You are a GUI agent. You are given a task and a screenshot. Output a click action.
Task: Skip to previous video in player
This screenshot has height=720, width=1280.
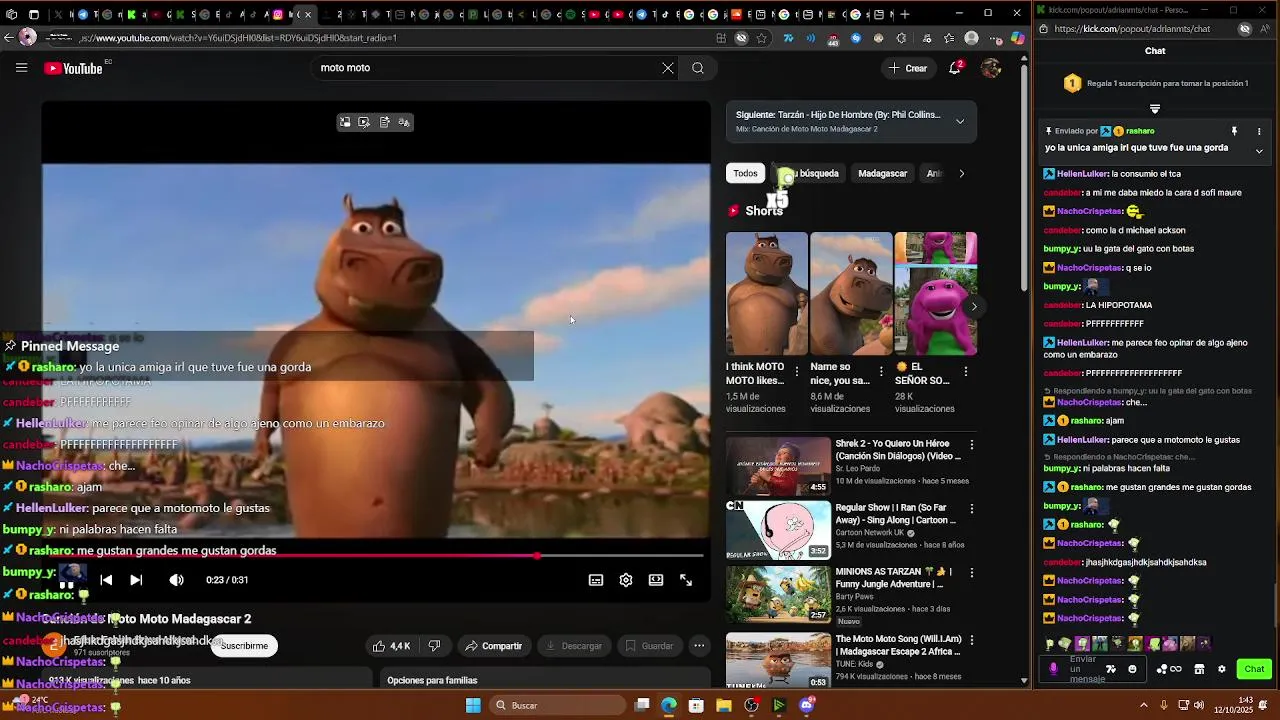106,580
